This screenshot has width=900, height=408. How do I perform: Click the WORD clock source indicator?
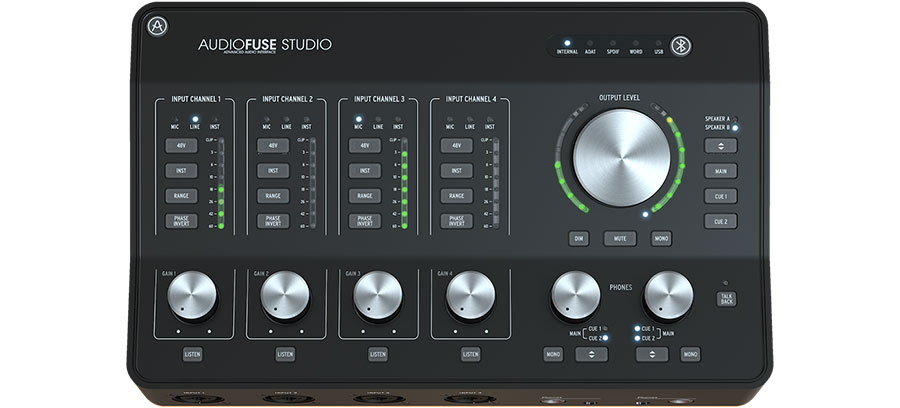tap(636, 43)
